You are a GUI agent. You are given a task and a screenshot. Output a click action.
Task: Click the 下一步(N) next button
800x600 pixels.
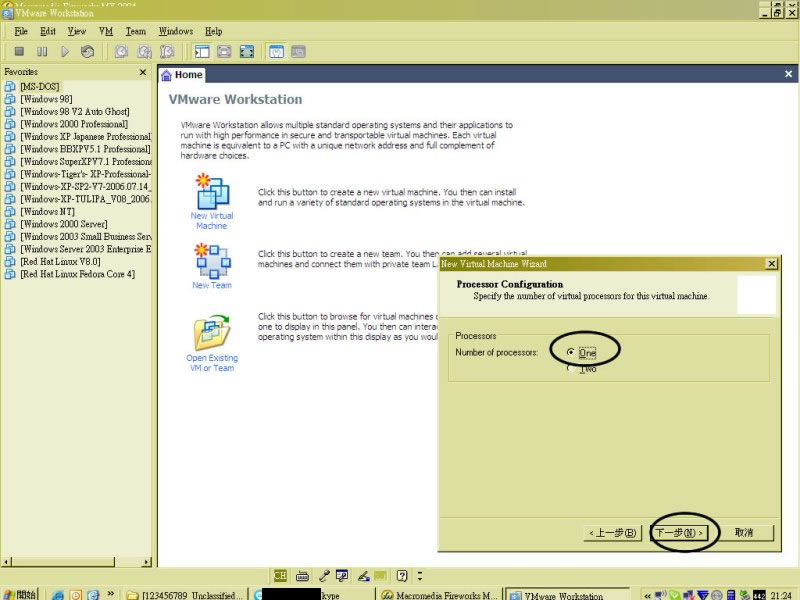click(x=679, y=533)
